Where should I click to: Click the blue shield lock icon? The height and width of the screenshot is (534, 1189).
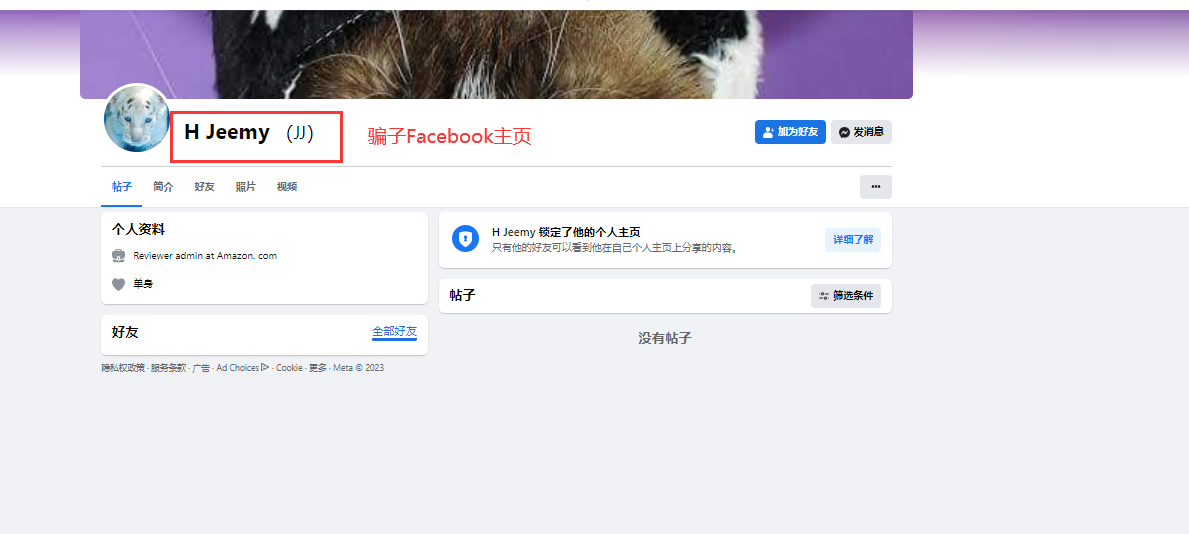click(x=466, y=239)
